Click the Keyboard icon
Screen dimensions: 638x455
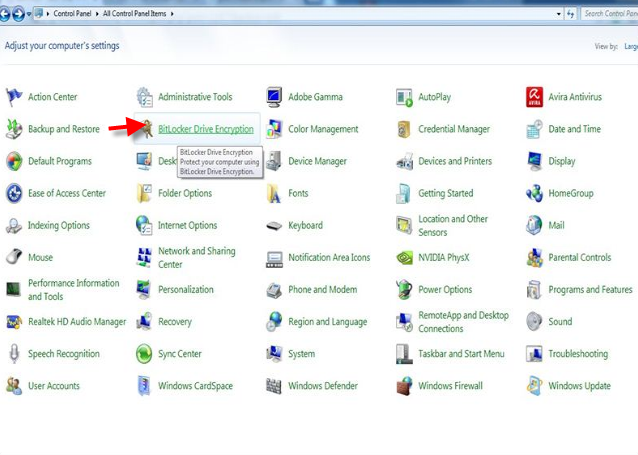[x=274, y=225]
